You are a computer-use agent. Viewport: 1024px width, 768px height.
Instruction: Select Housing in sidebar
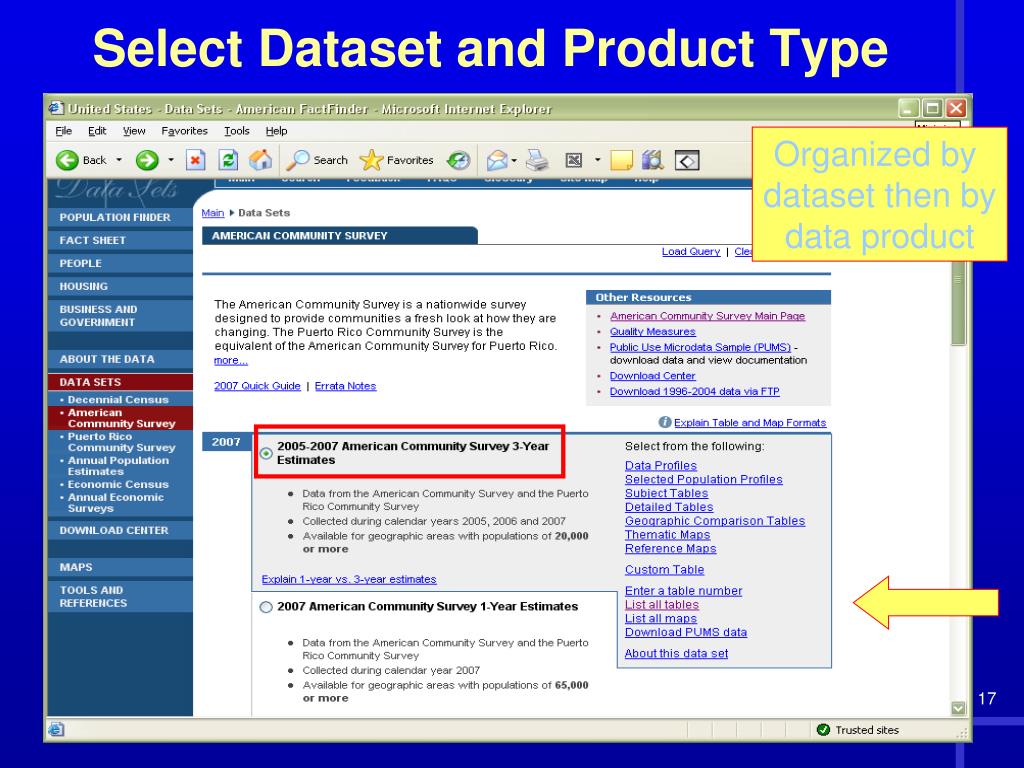coord(120,286)
